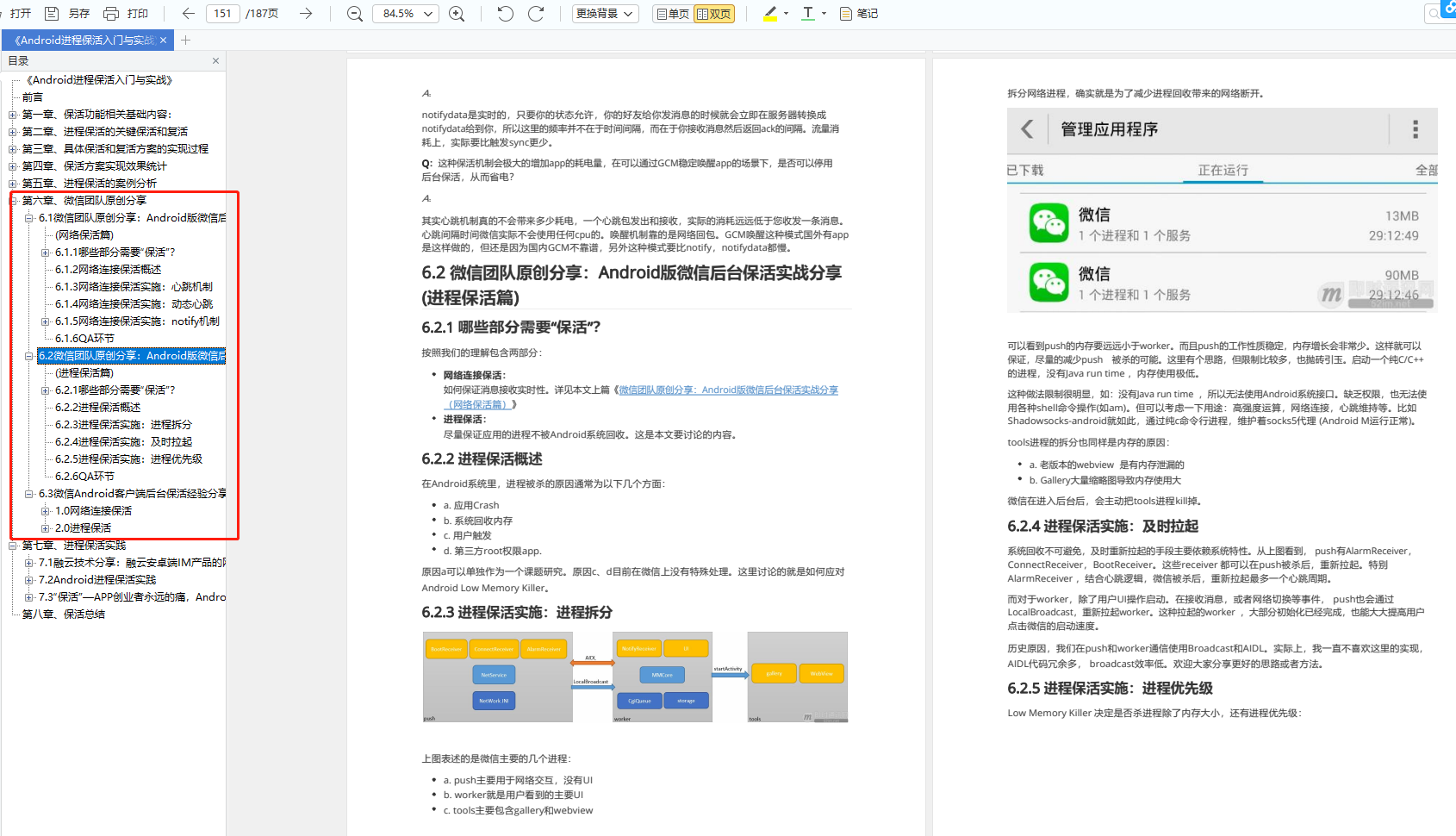The width and height of the screenshot is (1456, 836).
Task: Select 7.1融云技术分享 outline entry
Action: [x=132, y=563]
